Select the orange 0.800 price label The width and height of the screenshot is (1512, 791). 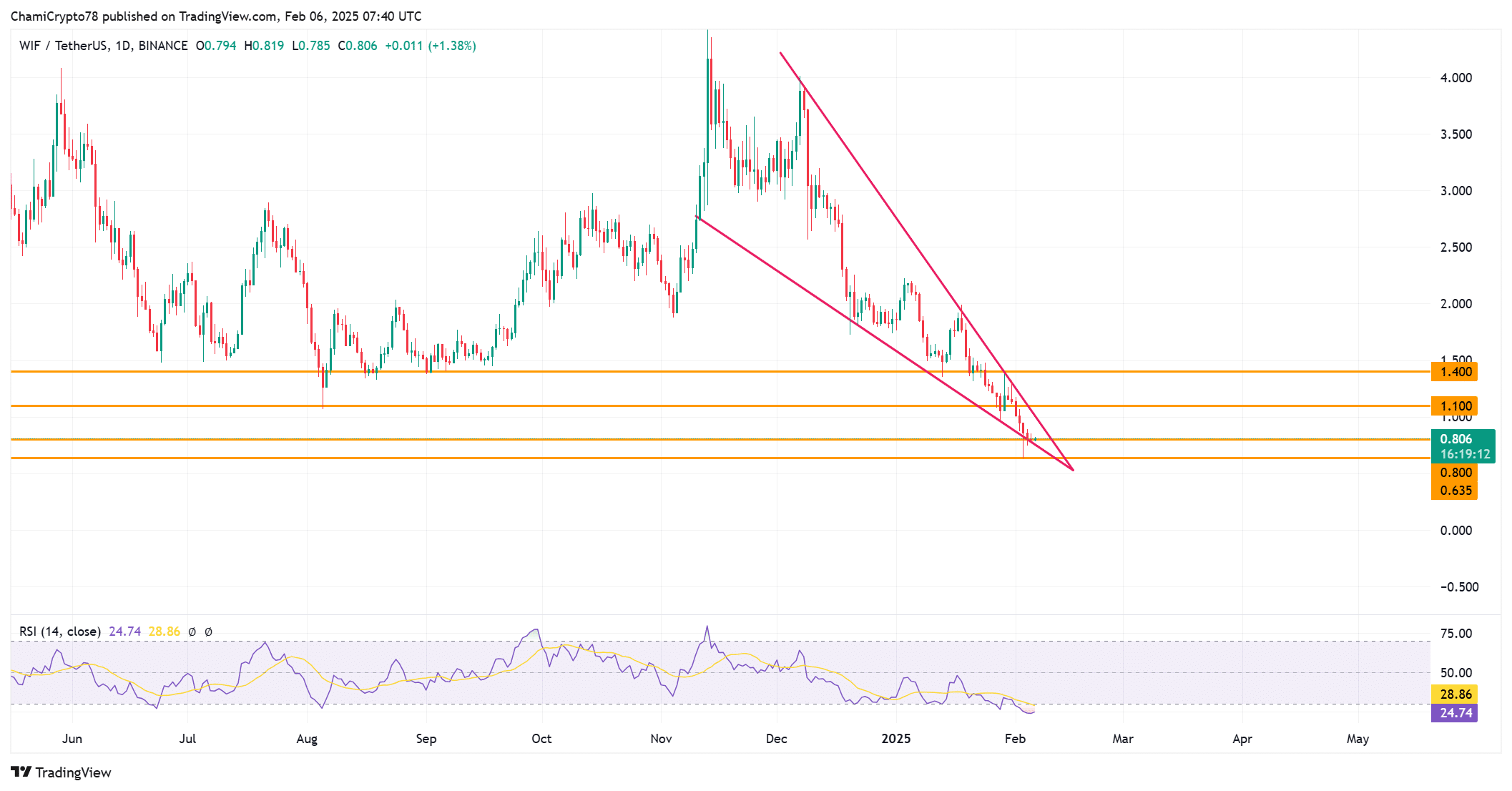(x=1455, y=473)
